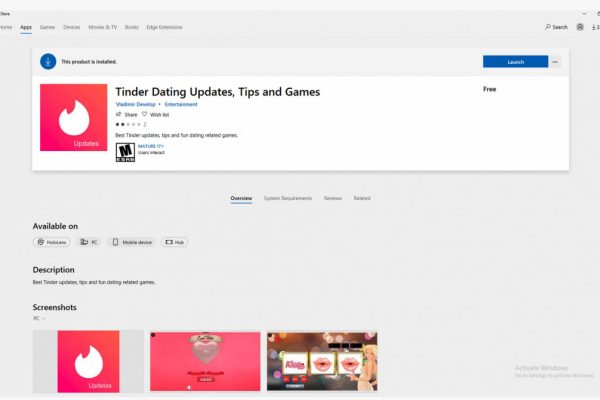Viewport: 600px width, 400px height.
Task: Switch to the Reviews tab
Action: 333,198
